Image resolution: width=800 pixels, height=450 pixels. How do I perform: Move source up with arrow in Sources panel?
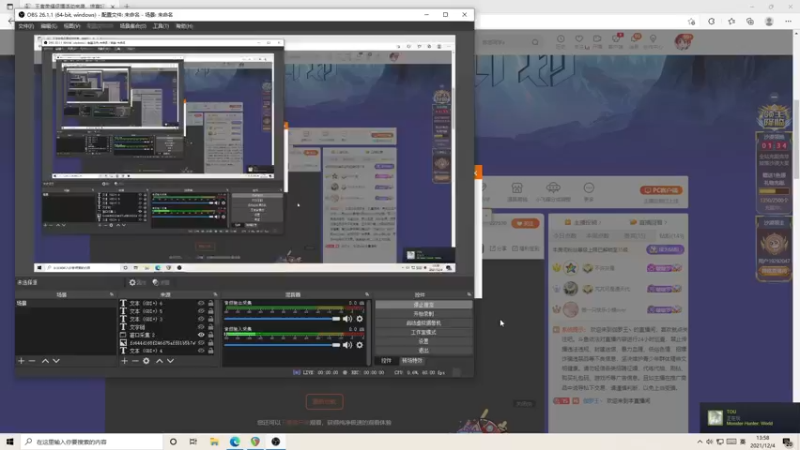coord(159,361)
